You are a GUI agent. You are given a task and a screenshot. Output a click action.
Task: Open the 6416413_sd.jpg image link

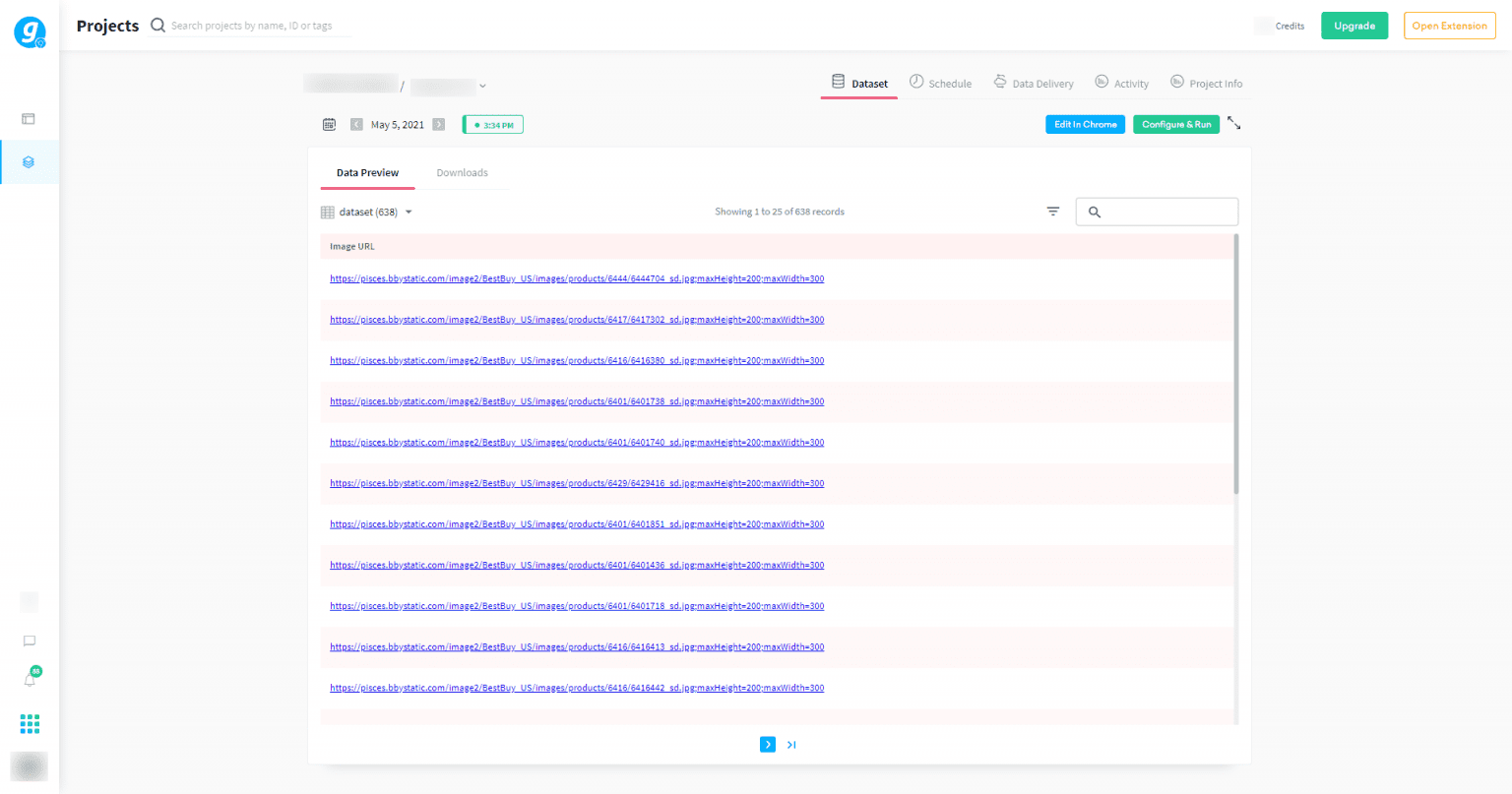(577, 647)
